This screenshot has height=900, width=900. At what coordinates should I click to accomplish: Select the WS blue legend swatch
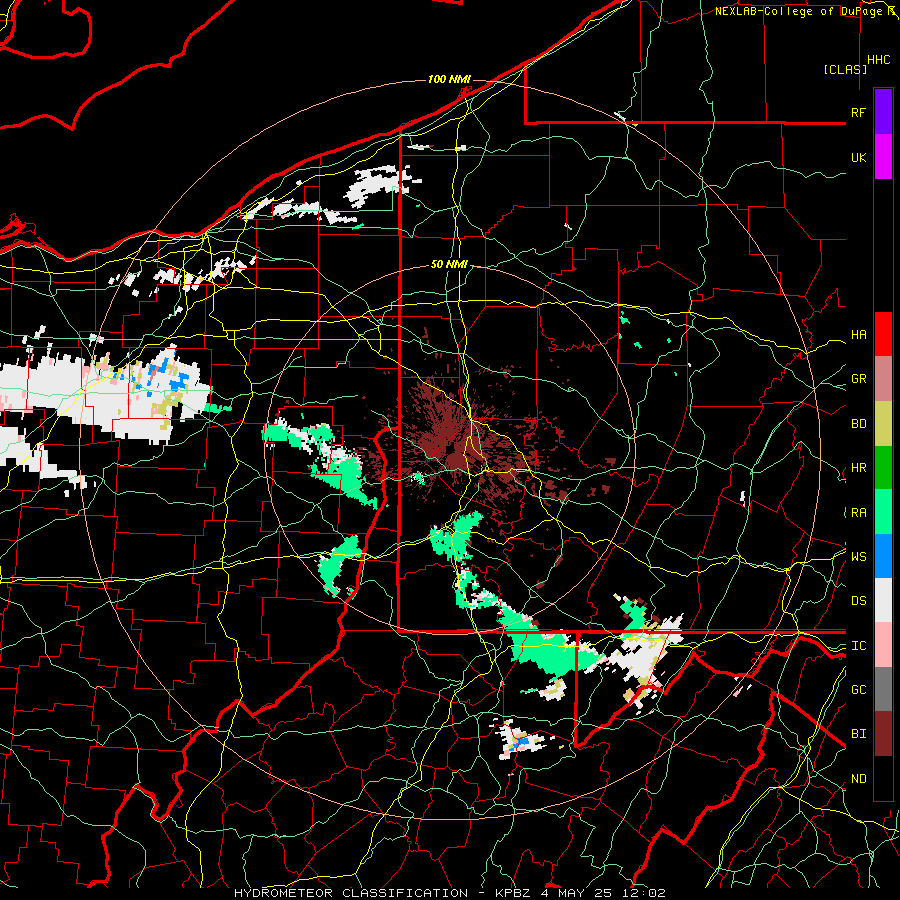tap(883, 556)
